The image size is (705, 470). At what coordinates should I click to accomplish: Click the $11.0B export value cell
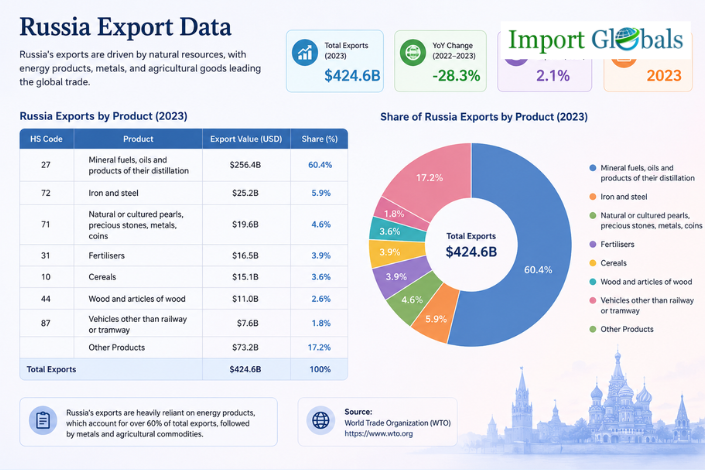click(245, 299)
